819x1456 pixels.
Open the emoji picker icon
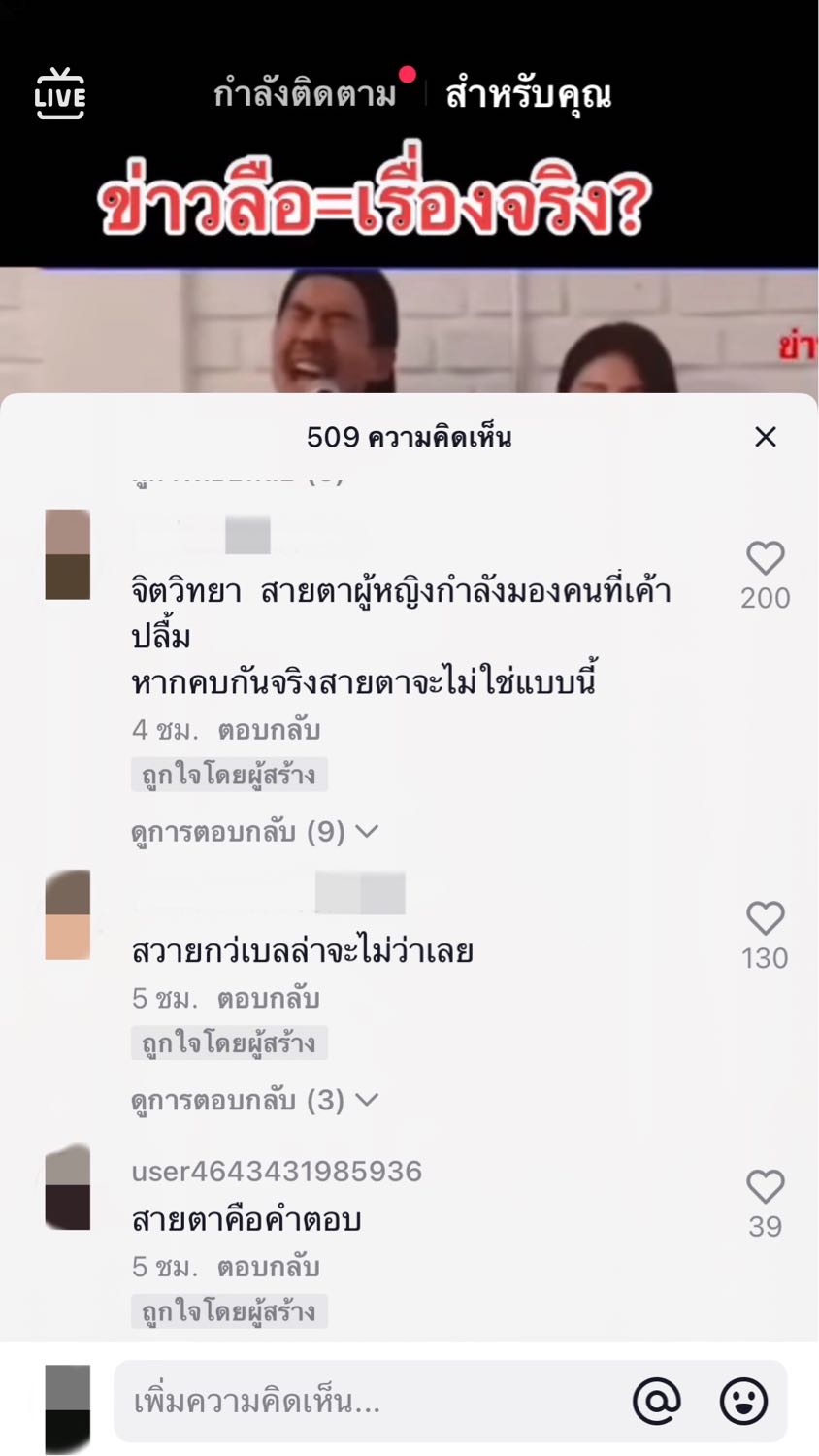(x=743, y=1401)
